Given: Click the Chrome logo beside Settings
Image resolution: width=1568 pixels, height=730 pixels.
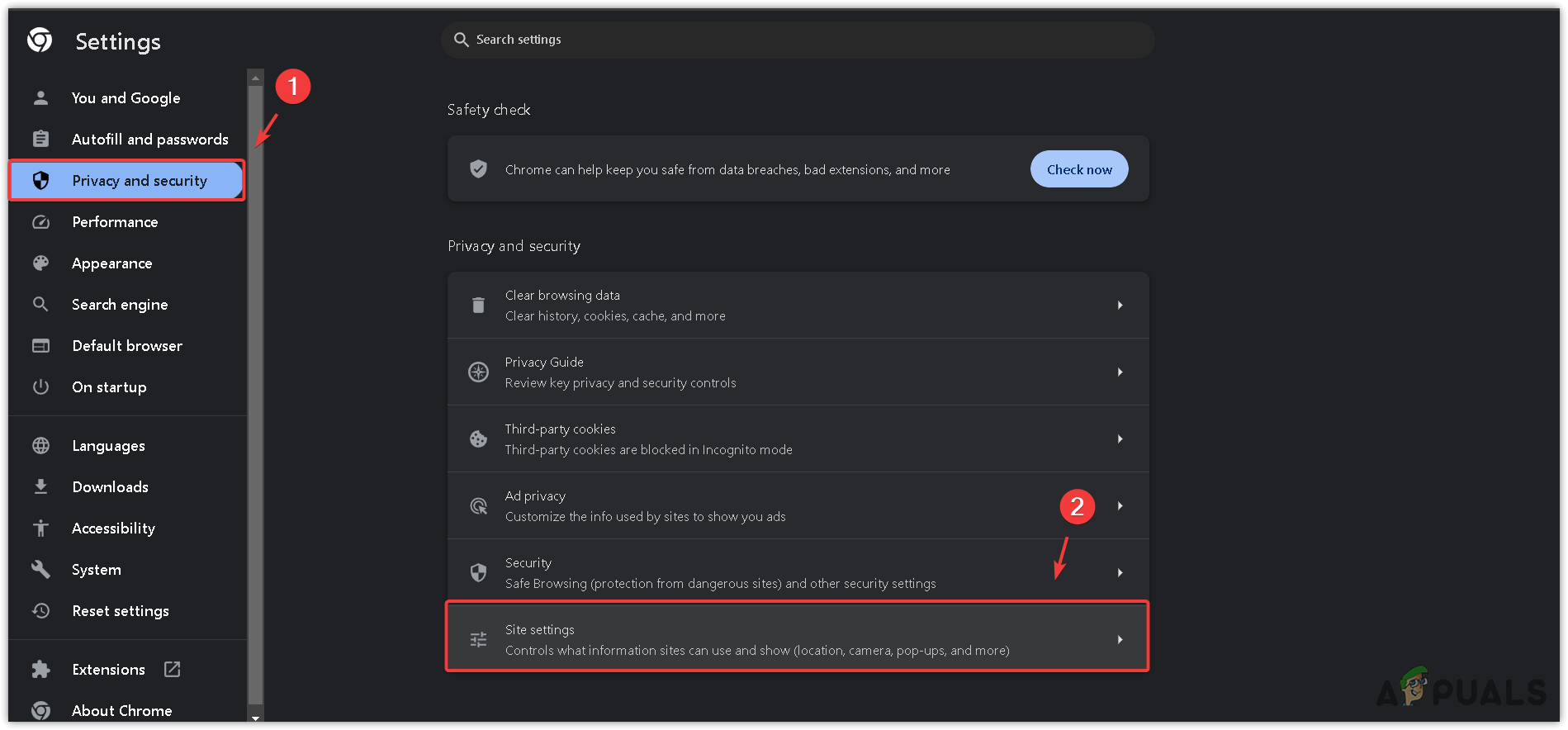Looking at the screenshot, I should [40, 40].
